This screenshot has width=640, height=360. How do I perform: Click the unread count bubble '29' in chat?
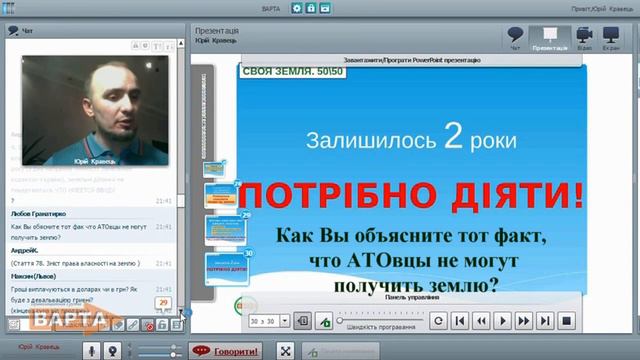[x=163, y=302]
